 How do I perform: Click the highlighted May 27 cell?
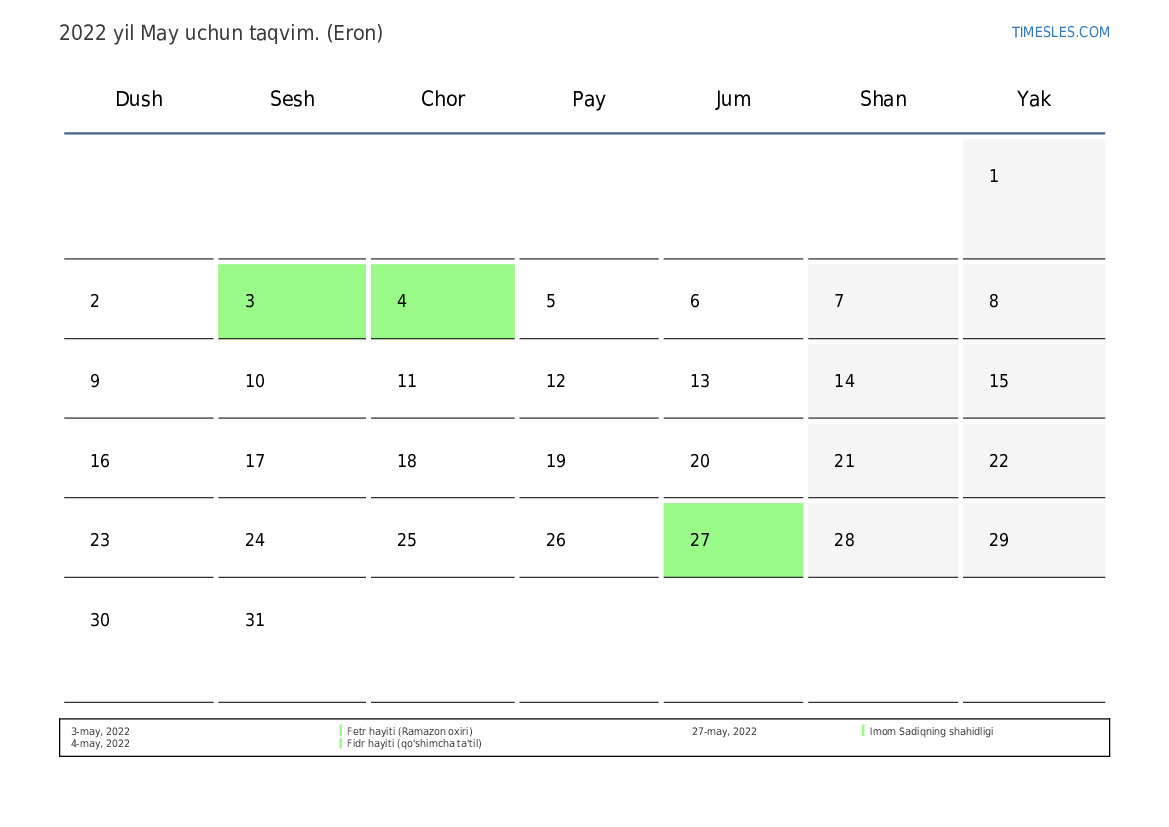click(x=733, y=540)
